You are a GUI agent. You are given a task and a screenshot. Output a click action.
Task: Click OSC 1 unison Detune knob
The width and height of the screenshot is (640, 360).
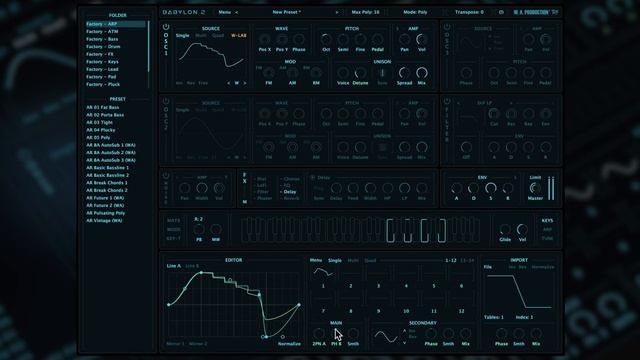360,73
